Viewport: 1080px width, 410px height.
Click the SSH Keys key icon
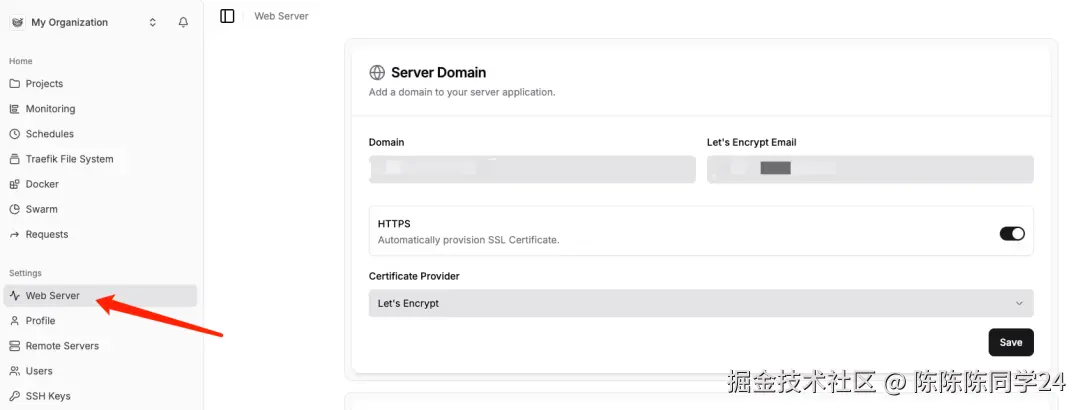coord(15,396)
